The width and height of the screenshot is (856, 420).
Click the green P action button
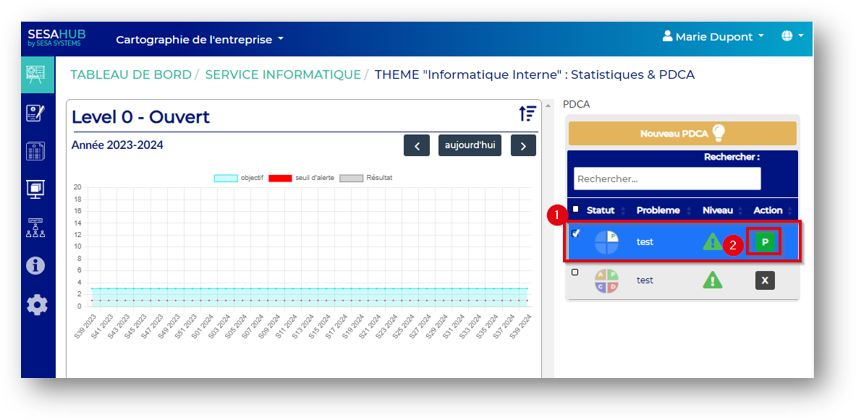[765, 242]
